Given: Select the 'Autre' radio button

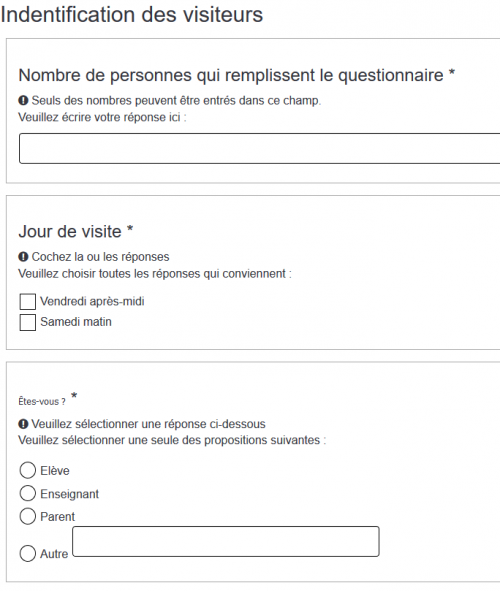Looking at the screenshot, I should tap(28, 554).
